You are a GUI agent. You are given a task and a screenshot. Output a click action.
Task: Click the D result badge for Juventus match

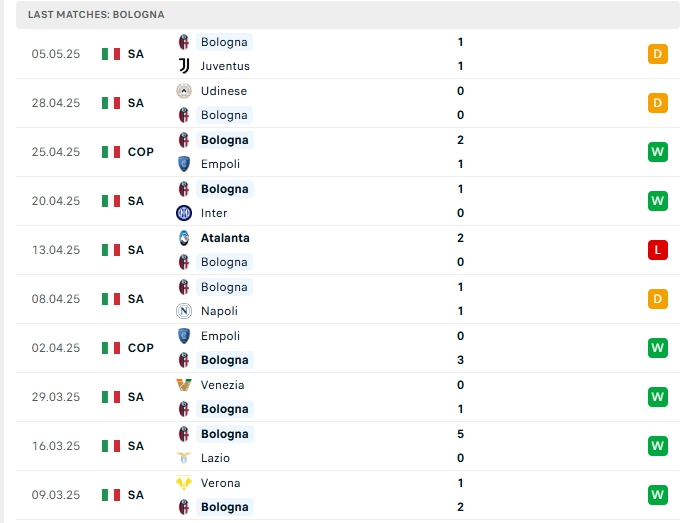point(657,54)
